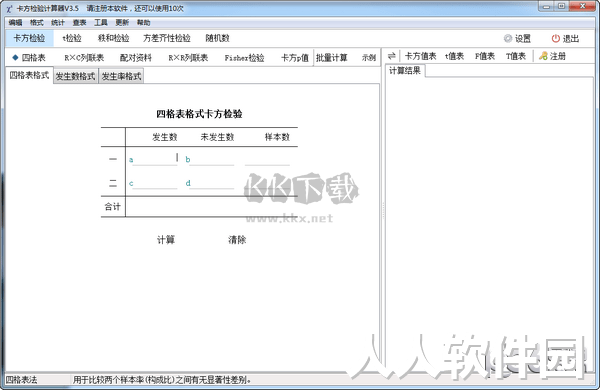The height and width of the screenshot is (390, 600).
Task: Click the 四格表格式卡方检验 heading
Action: point(199,114)
